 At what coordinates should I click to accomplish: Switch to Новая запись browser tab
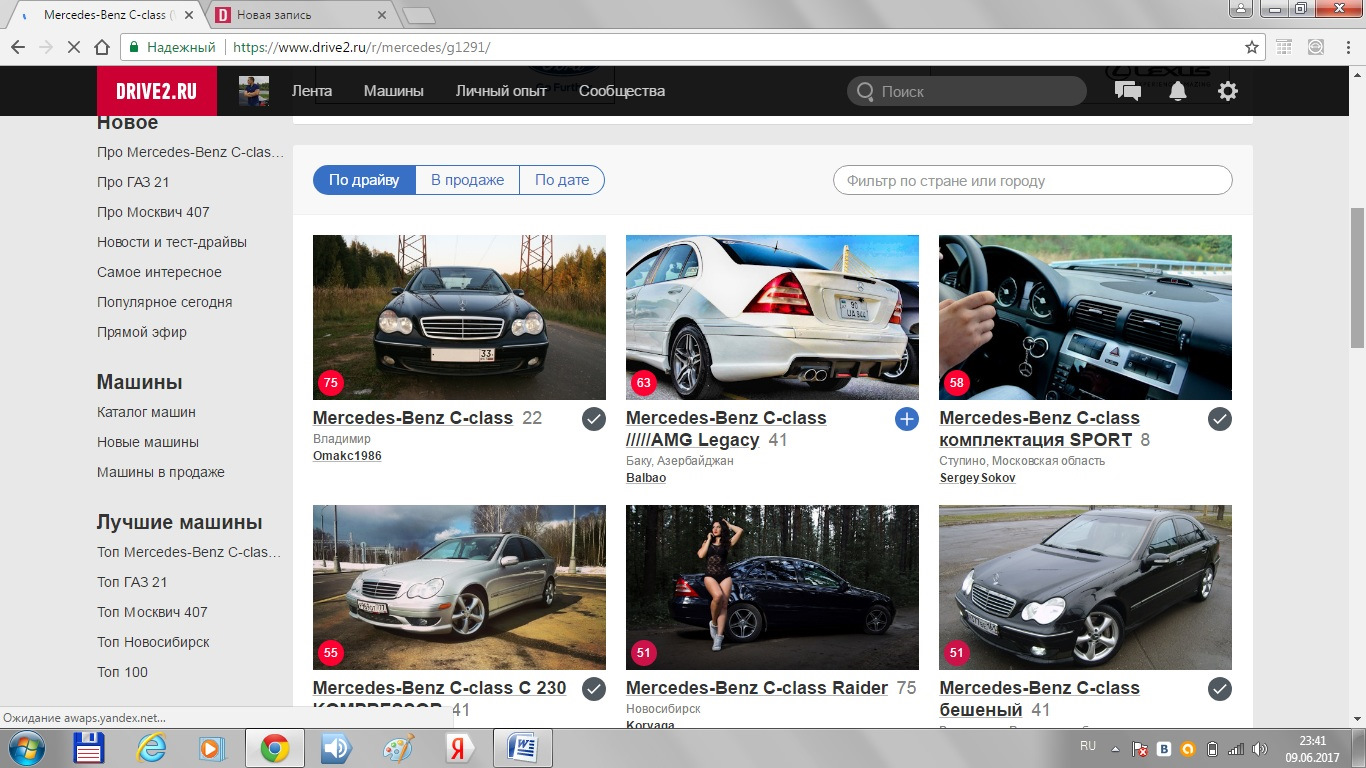300,15
